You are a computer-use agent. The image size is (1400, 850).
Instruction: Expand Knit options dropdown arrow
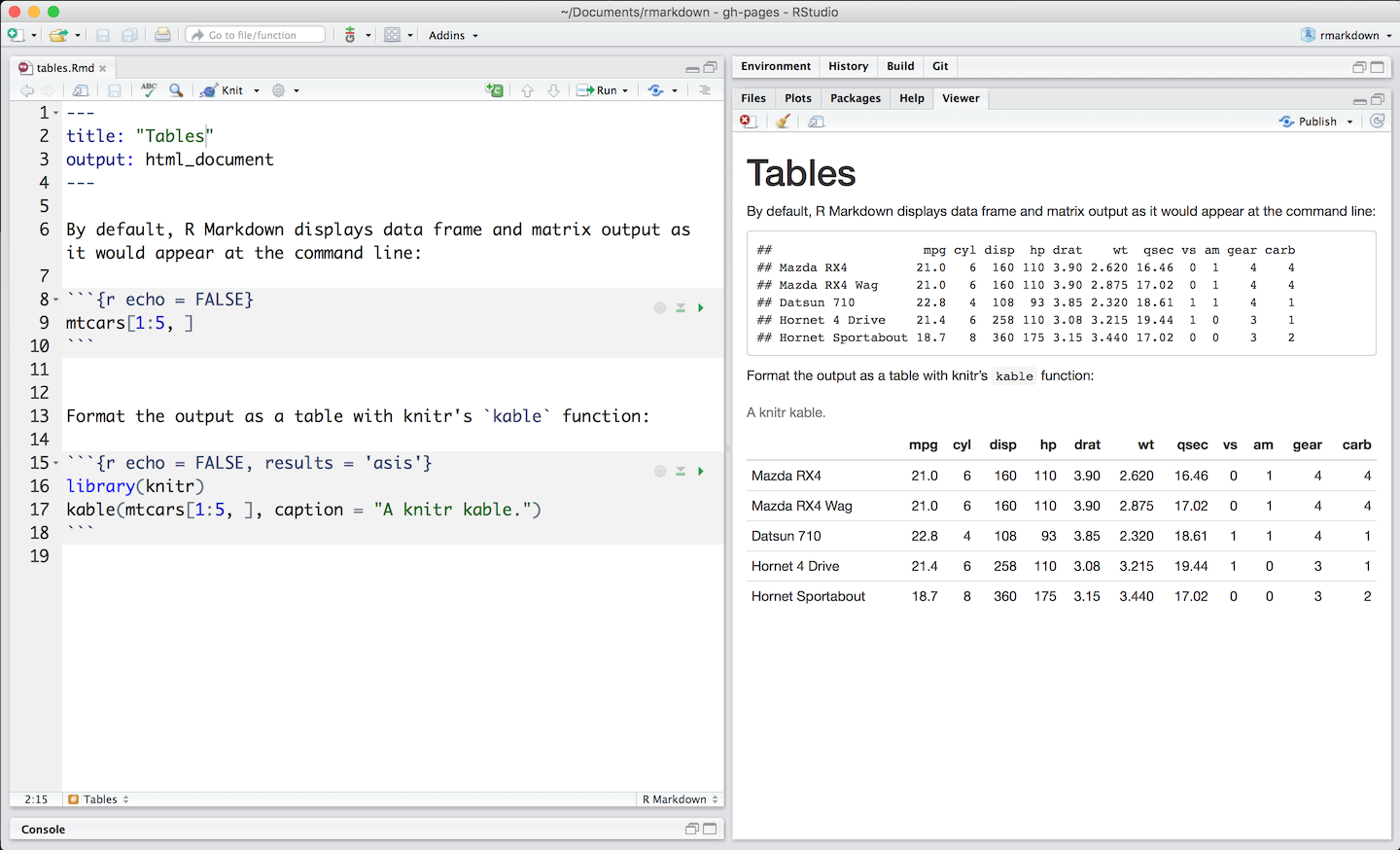tap(257, 91)
